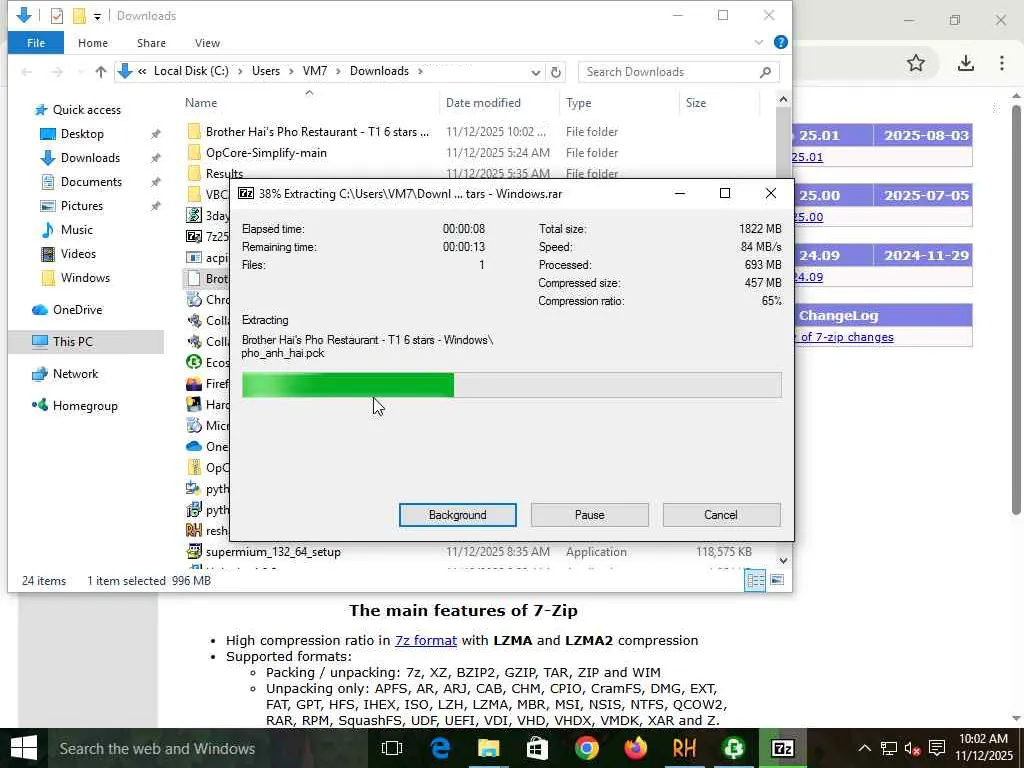Click the Search Downloads field
The height and width of the screenshot is (768, 1024).
679,72
